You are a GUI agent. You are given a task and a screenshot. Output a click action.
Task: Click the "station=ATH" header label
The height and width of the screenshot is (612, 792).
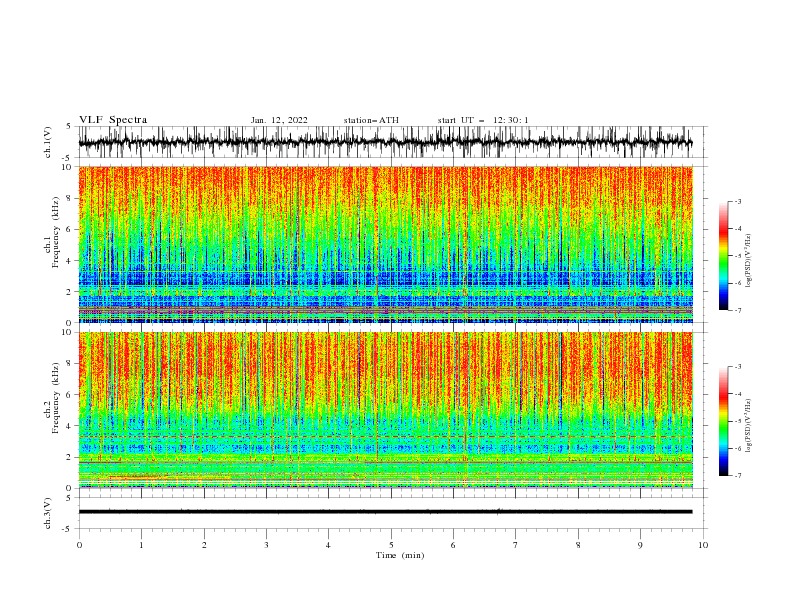point(371,120)
